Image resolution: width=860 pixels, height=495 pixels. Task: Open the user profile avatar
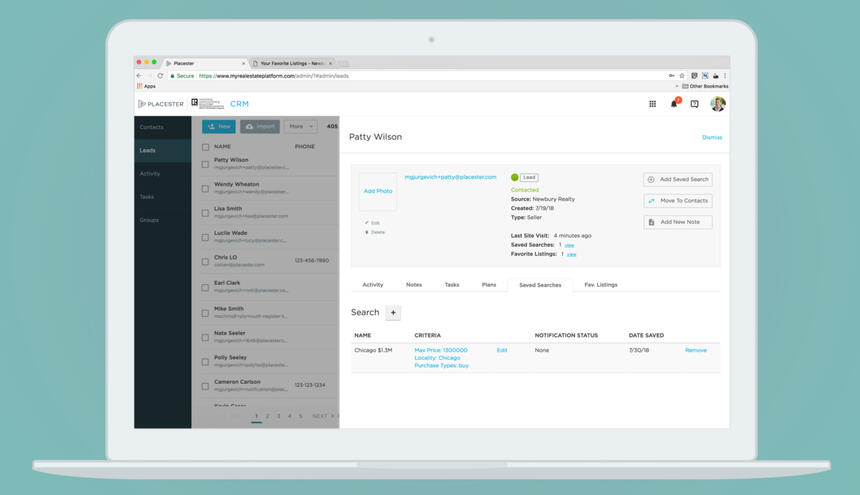coord(718,104)
